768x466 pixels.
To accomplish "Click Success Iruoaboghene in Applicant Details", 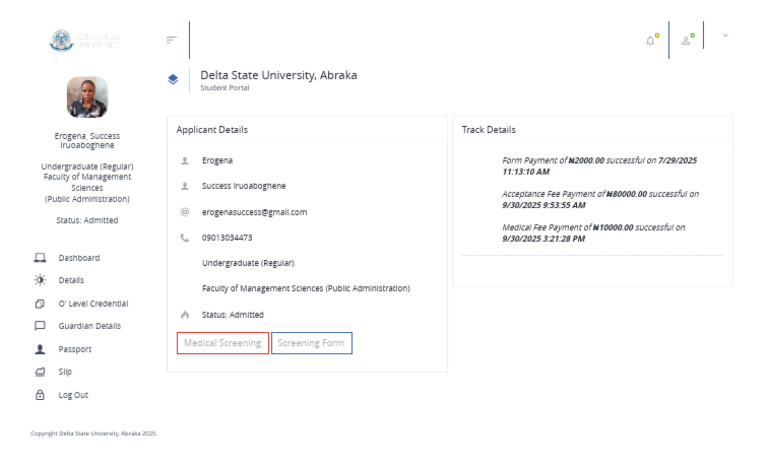I will (243, 186).
